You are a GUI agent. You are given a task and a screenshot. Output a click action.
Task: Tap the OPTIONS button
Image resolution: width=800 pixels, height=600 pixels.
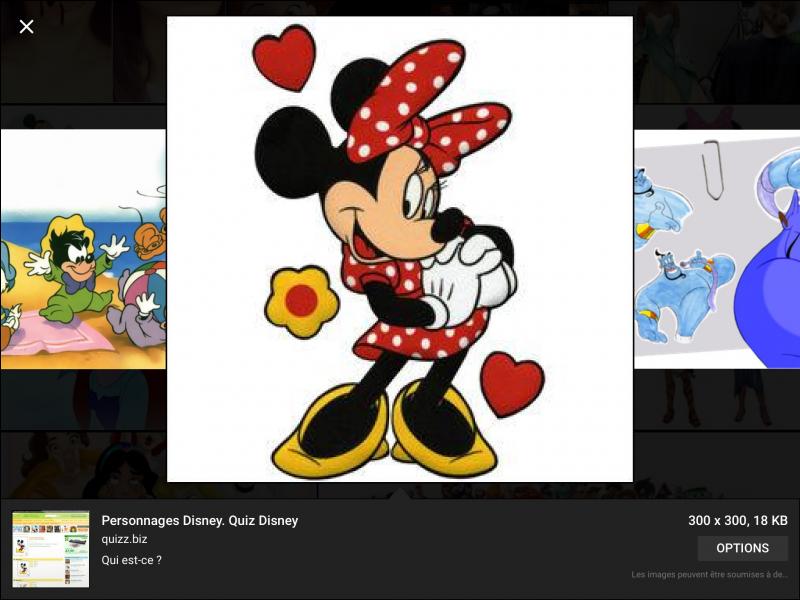click(x=742, y=548)
